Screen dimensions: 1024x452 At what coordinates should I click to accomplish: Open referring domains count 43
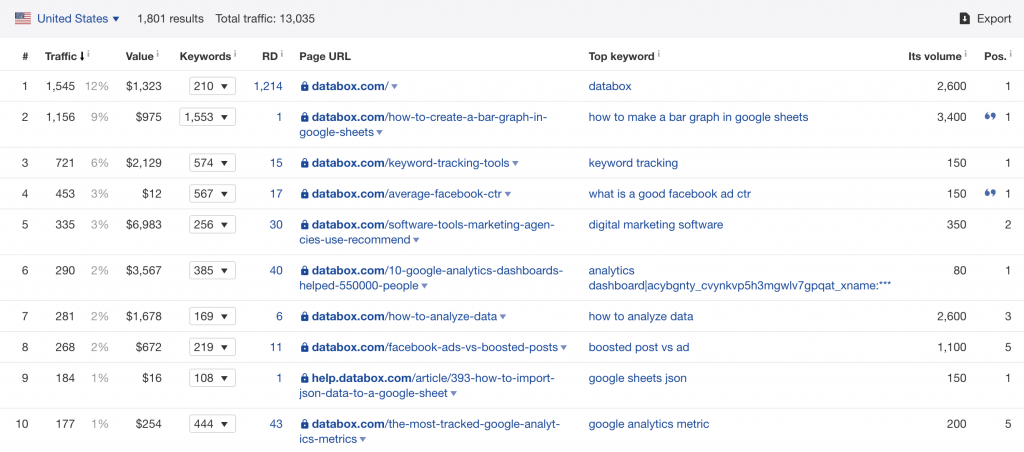click(x=276, y=425)
